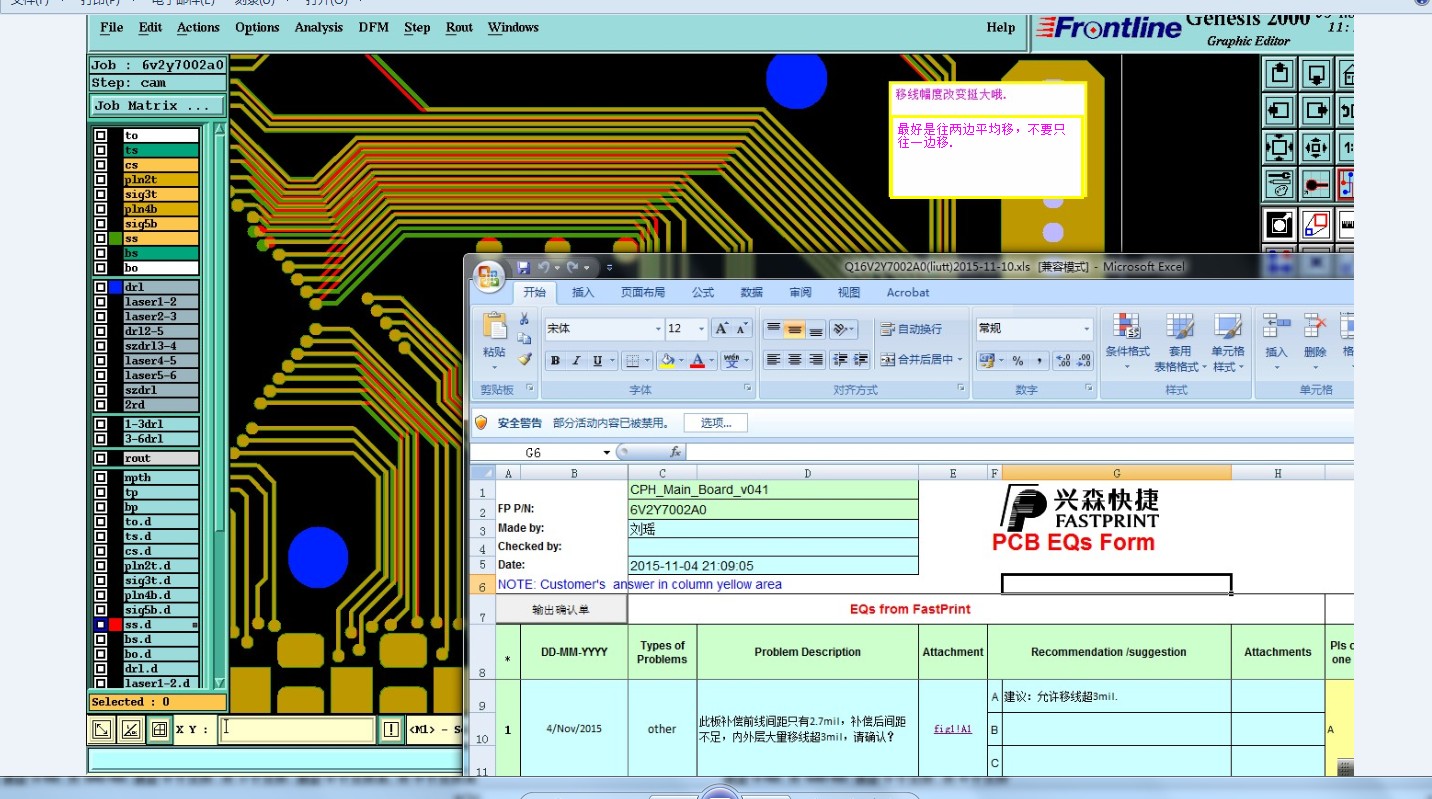Viewport: 1432px width, 799px height.
Task: Click the yellow fill color bucket swatch
Action: pyautogui.click(x=666, y=361)
